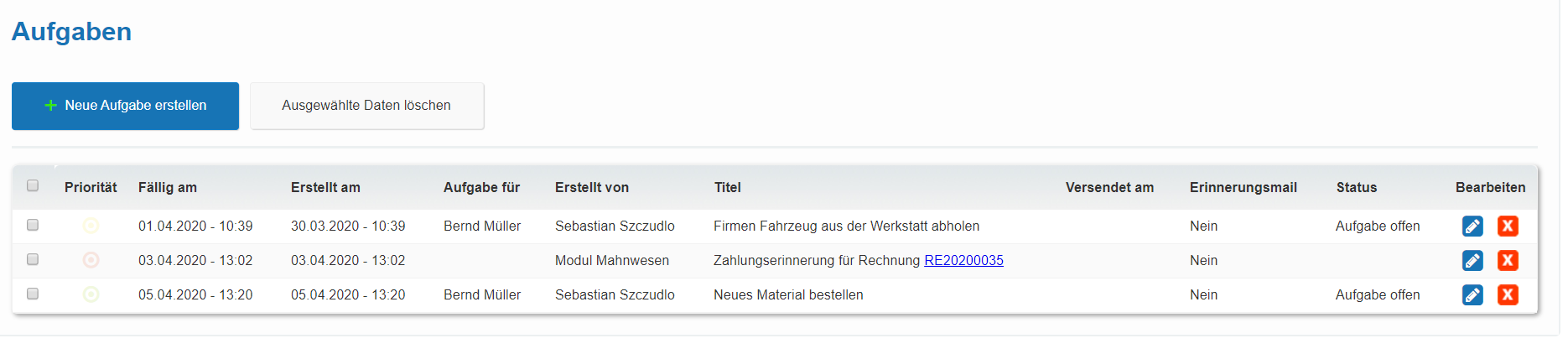This screenshot has width=1568, height=354.
Task: Sort by the Fällig am column header
Action: [168, 188]
